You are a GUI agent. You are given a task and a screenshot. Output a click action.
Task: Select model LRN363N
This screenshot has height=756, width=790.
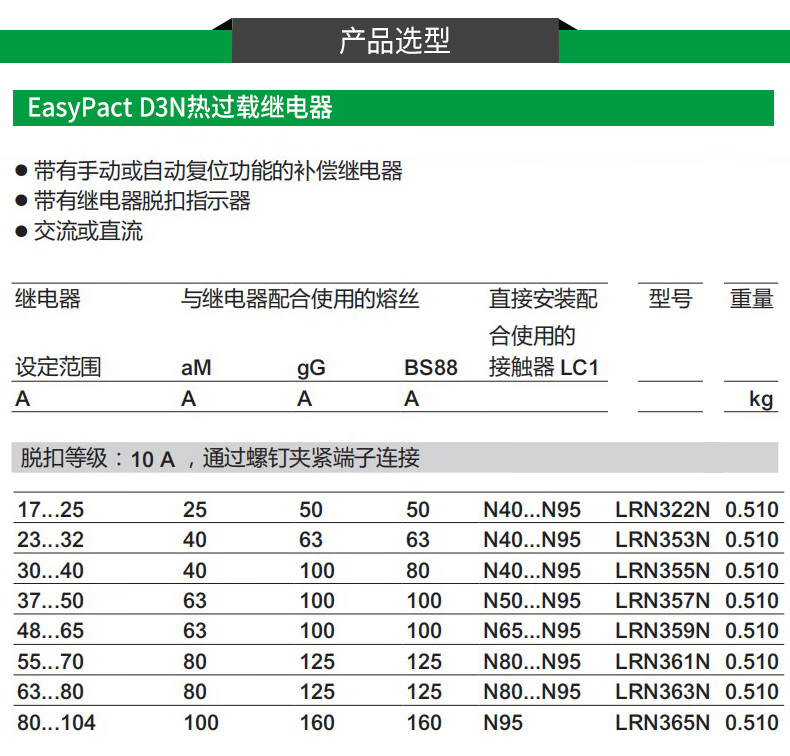click(x=662, y=692)
